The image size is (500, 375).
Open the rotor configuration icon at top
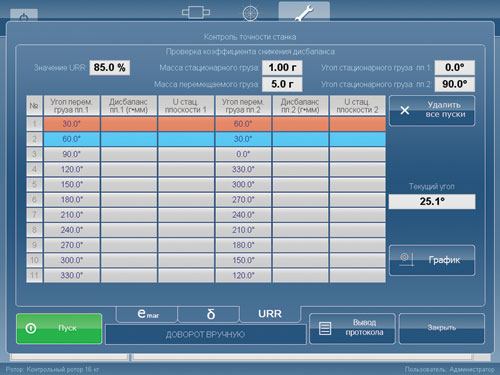tap(196, 13)
